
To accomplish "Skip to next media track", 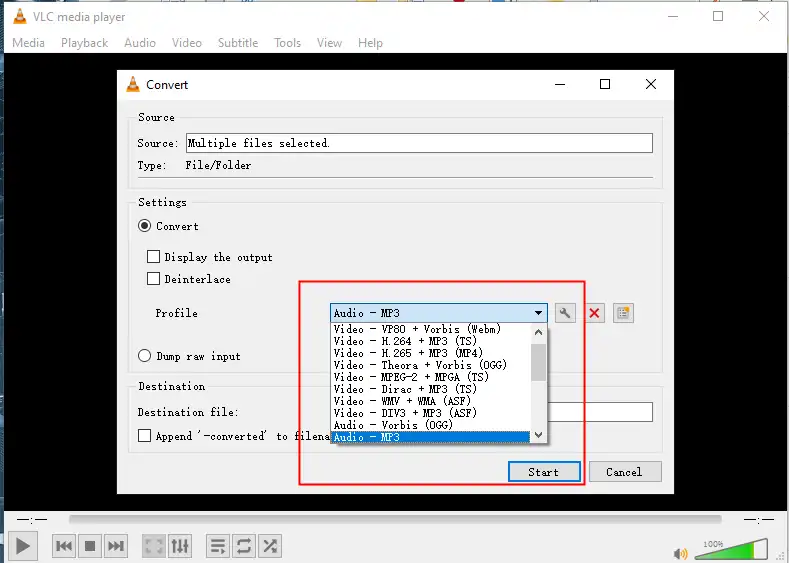I will pos(116,546).
